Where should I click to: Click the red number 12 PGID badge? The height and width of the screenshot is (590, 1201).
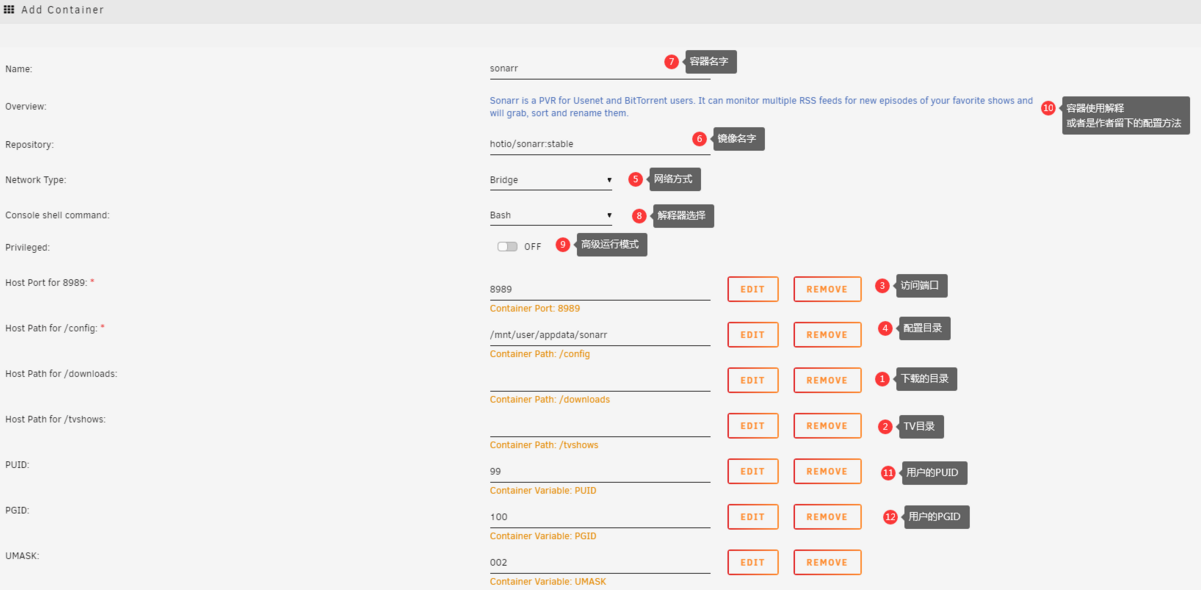[x=891, y=517]
